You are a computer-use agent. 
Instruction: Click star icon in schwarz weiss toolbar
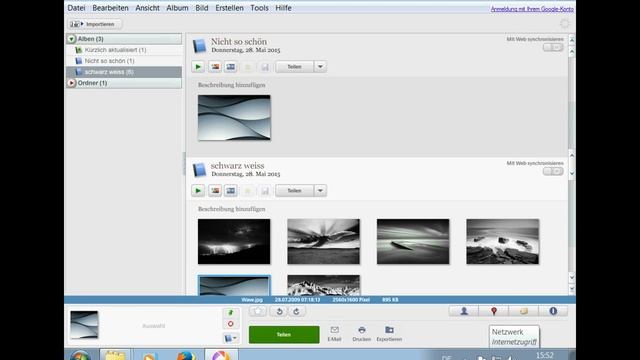click(x=248, y=191)
